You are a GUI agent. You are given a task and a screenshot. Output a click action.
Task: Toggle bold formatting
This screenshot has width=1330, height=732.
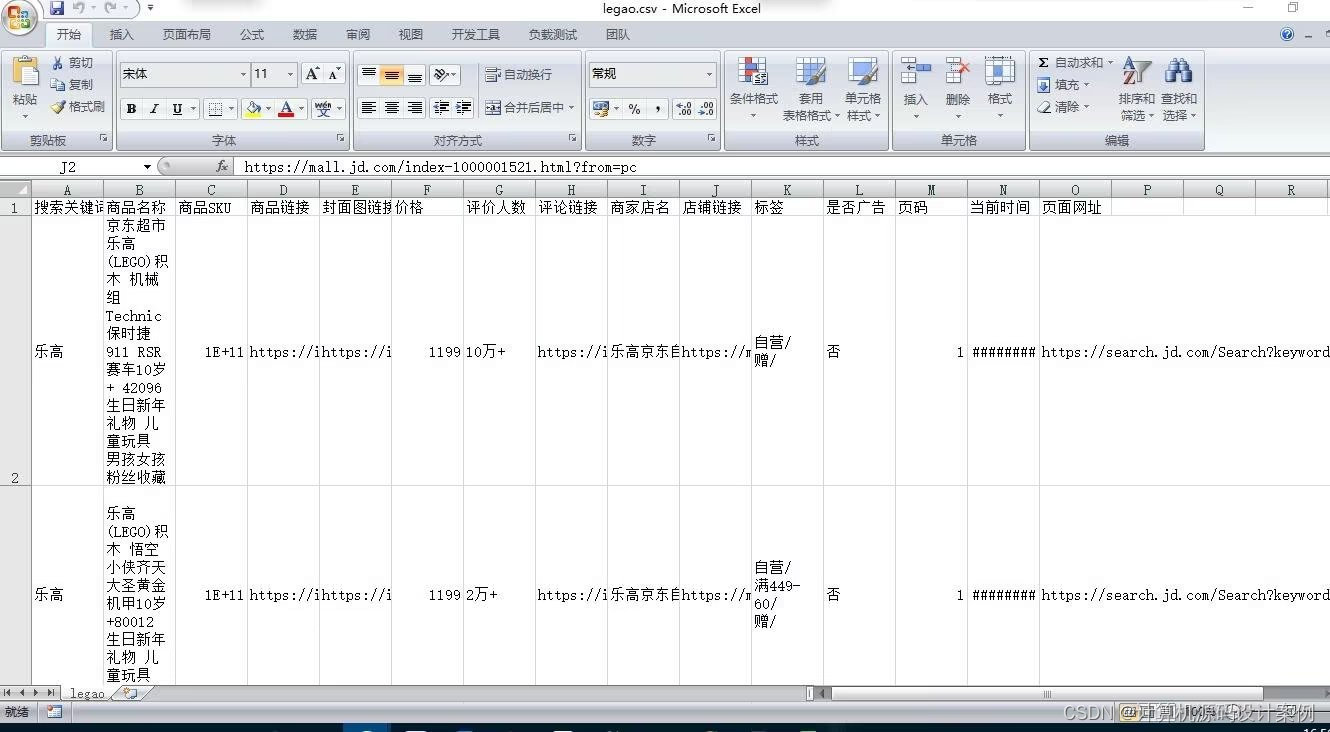[131, 109]
